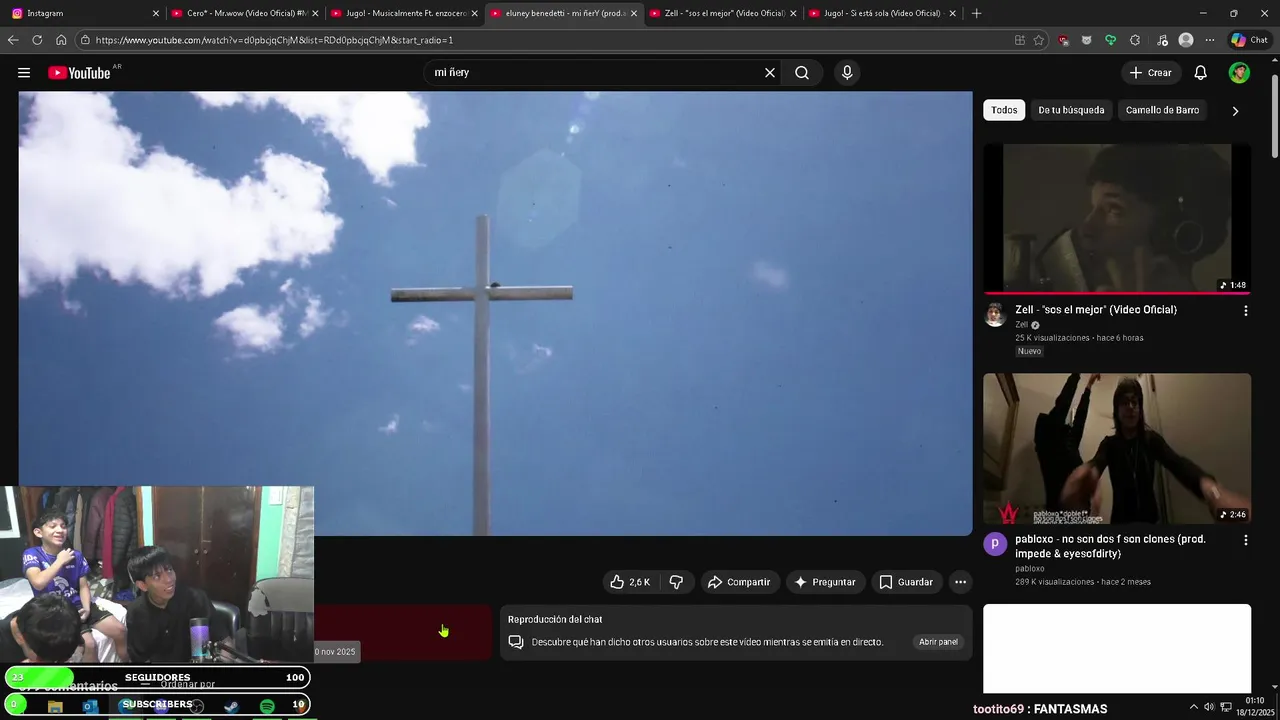
Task: Switch to Jugo! - Si está sola tab
Action: click(x=882, y=13)
